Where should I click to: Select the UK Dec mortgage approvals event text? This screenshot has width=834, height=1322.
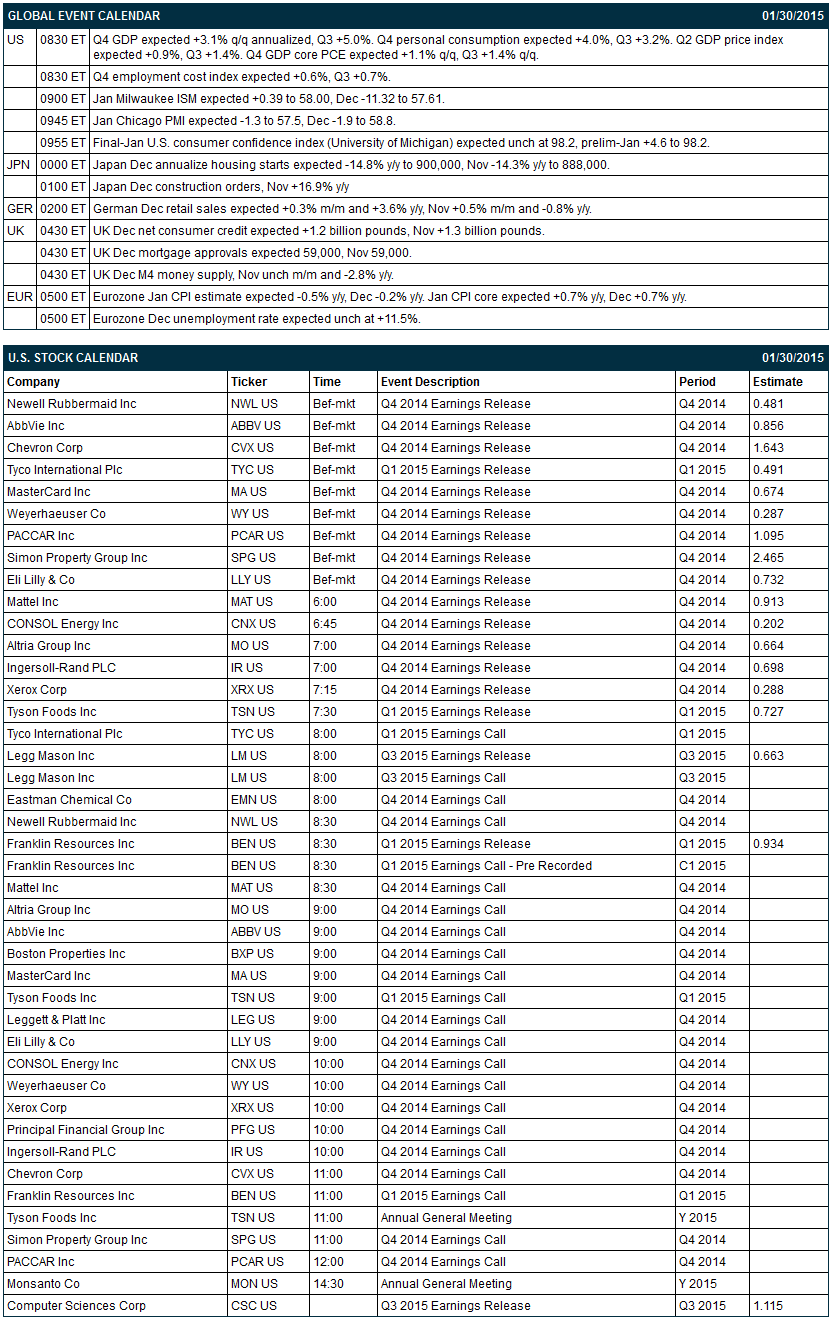252,253
